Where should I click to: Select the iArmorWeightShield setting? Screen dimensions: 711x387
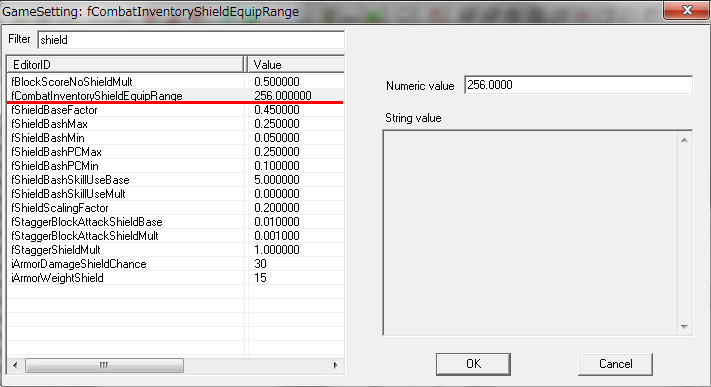point(175,278)
